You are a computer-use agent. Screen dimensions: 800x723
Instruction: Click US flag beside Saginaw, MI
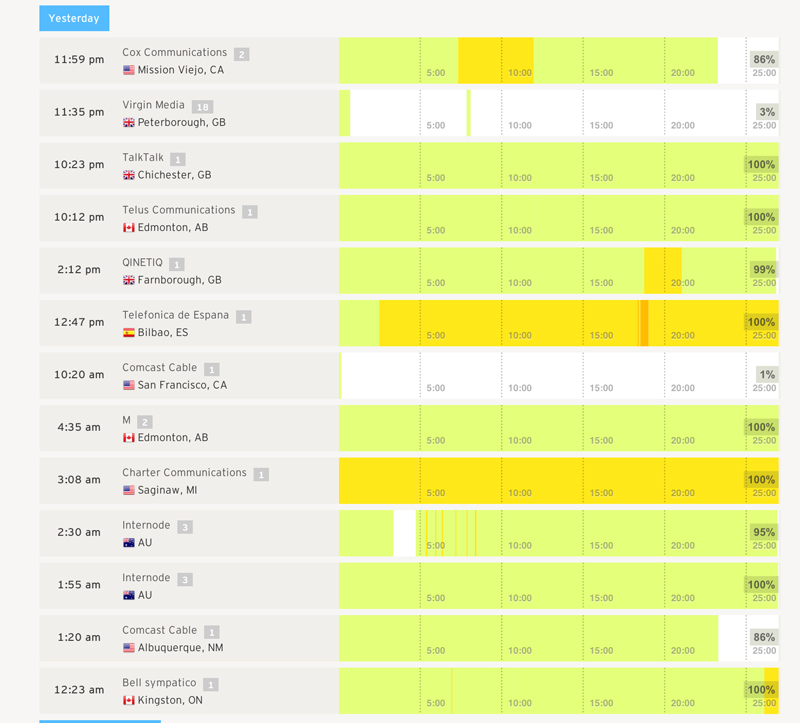[x=129, y=490]
